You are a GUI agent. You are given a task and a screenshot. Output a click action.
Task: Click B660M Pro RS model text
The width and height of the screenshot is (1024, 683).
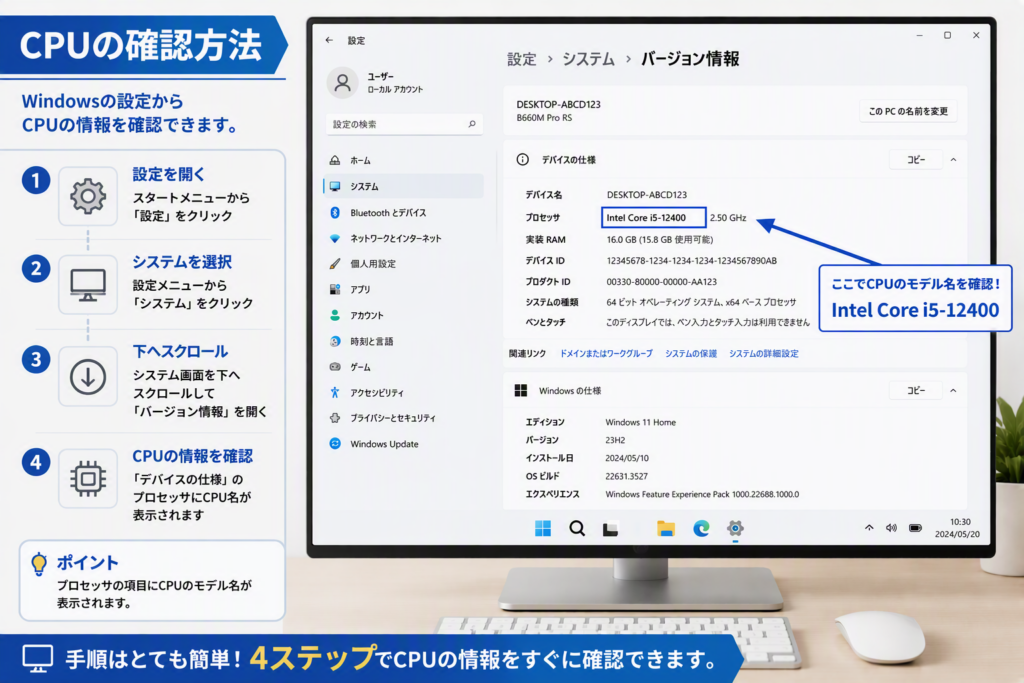click(x=544, y=118)
